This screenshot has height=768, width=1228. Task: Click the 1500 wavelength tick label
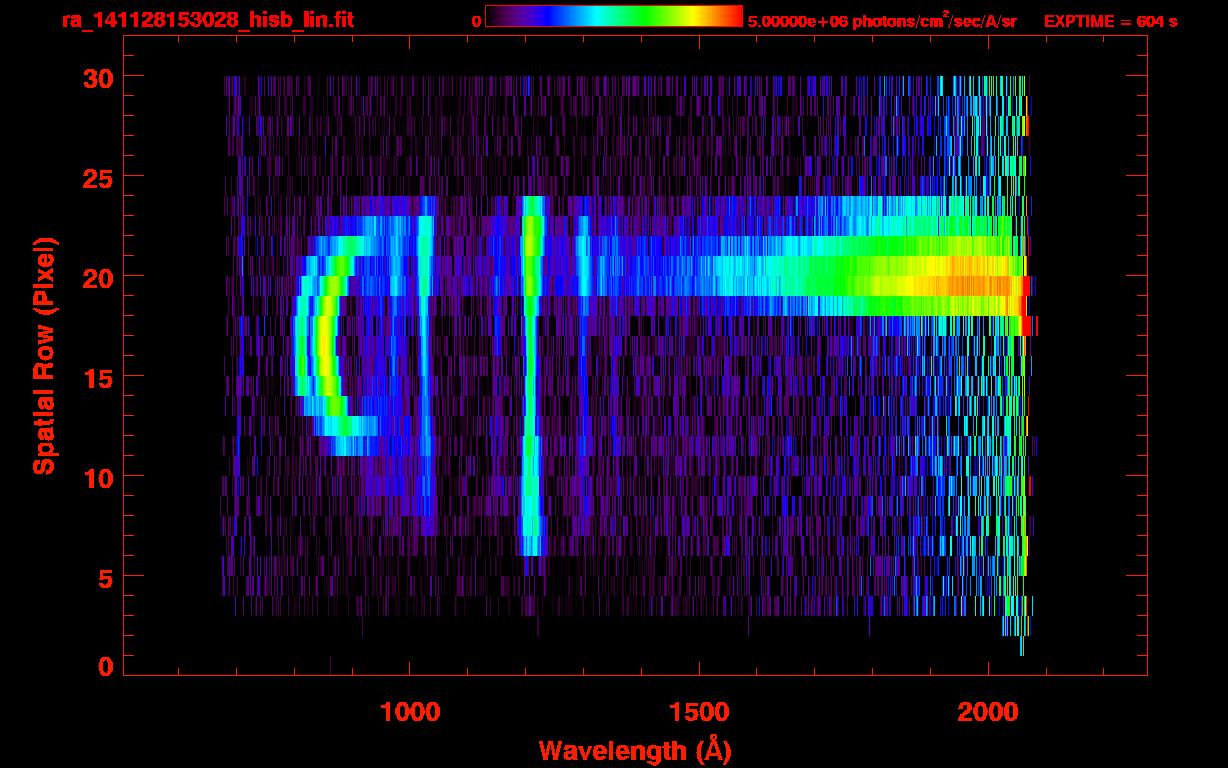tap(699, 712)
